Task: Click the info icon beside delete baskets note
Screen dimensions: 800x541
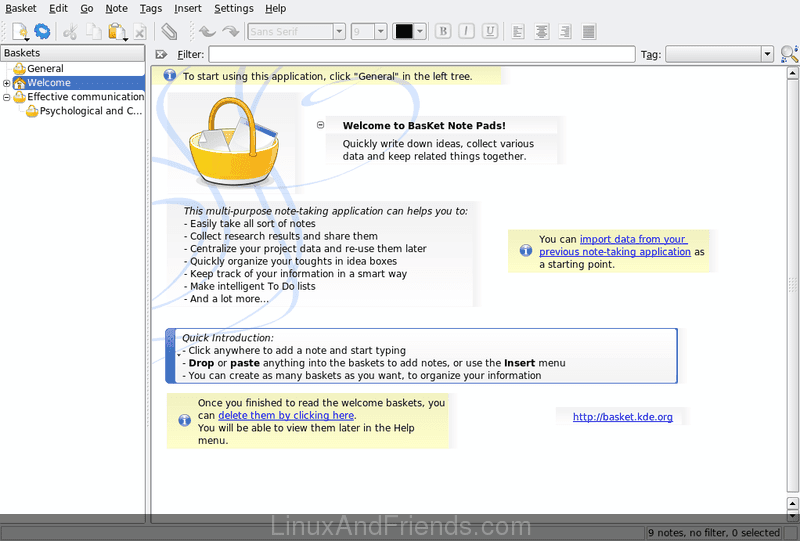Action: 184,421
